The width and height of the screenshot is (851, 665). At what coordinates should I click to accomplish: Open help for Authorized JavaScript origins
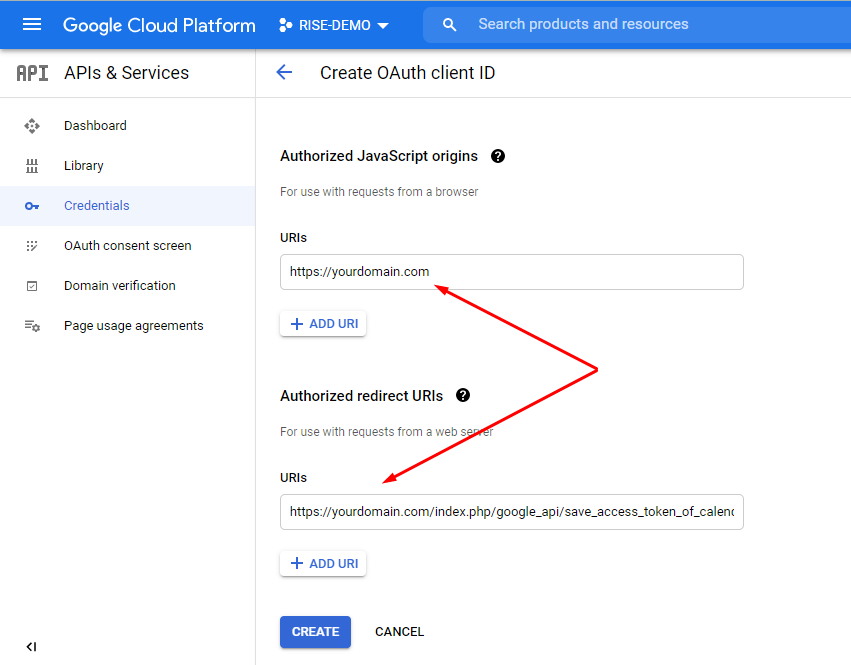tap(497, 156)
